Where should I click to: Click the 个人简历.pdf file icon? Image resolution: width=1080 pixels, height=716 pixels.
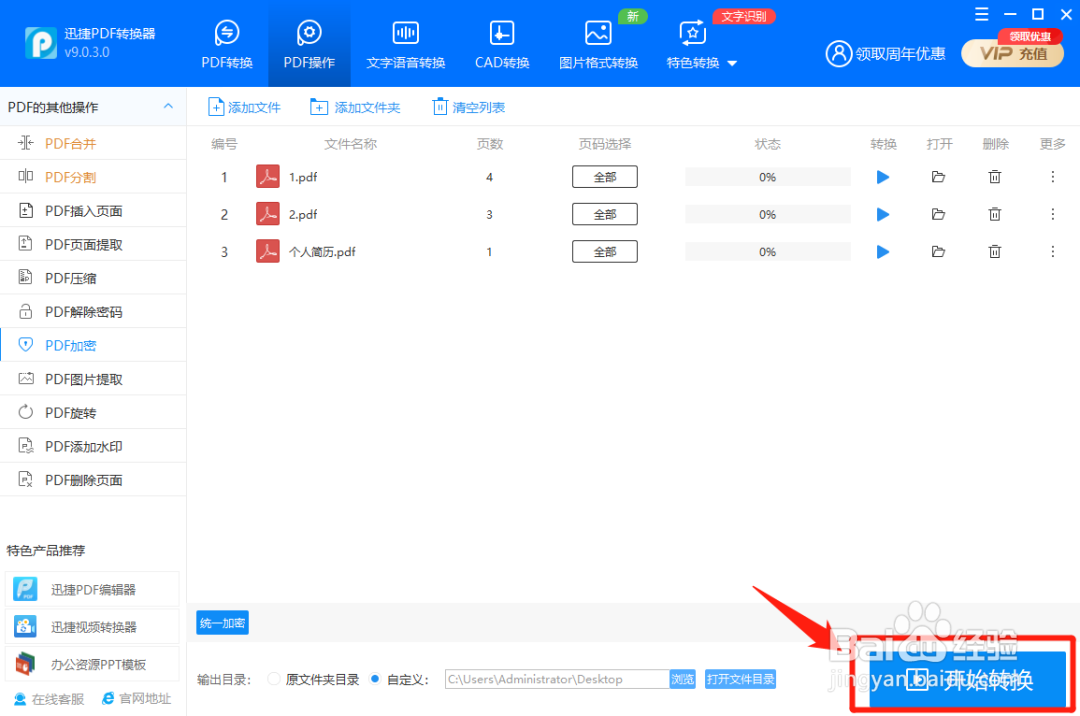pyautogui.click(x=267, y=251)
